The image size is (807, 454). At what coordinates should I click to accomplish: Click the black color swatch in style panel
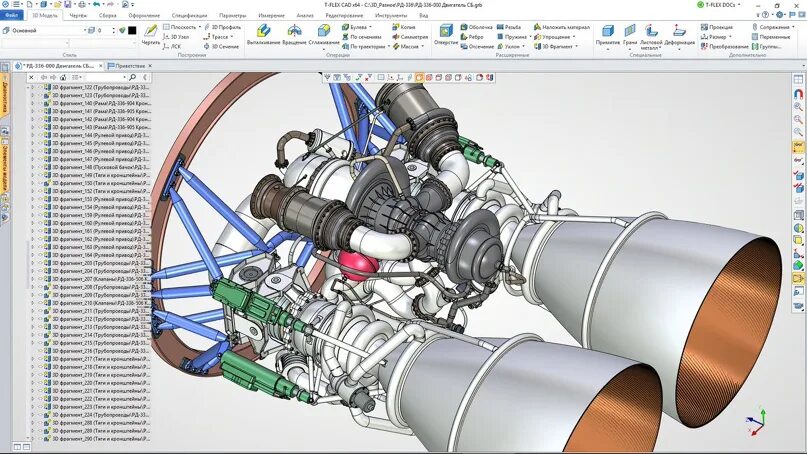pyautogui.click(x=132, y=30)
